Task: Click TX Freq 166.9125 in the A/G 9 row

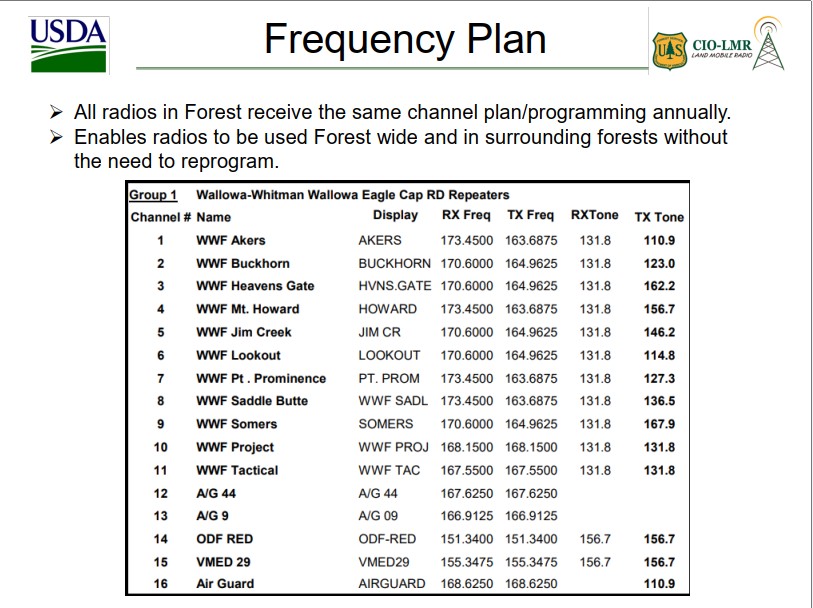Action: click(531, 516)
